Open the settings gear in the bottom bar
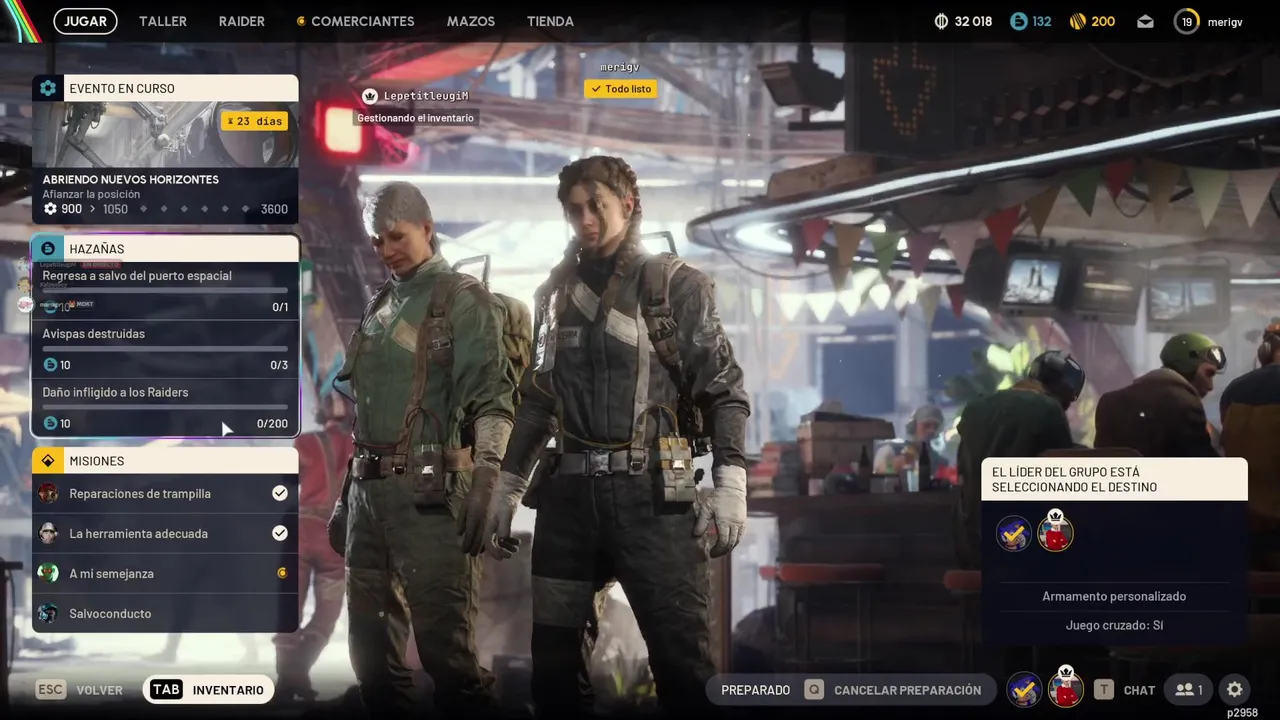This screenshot has height=720, width=1280. 1235,690
